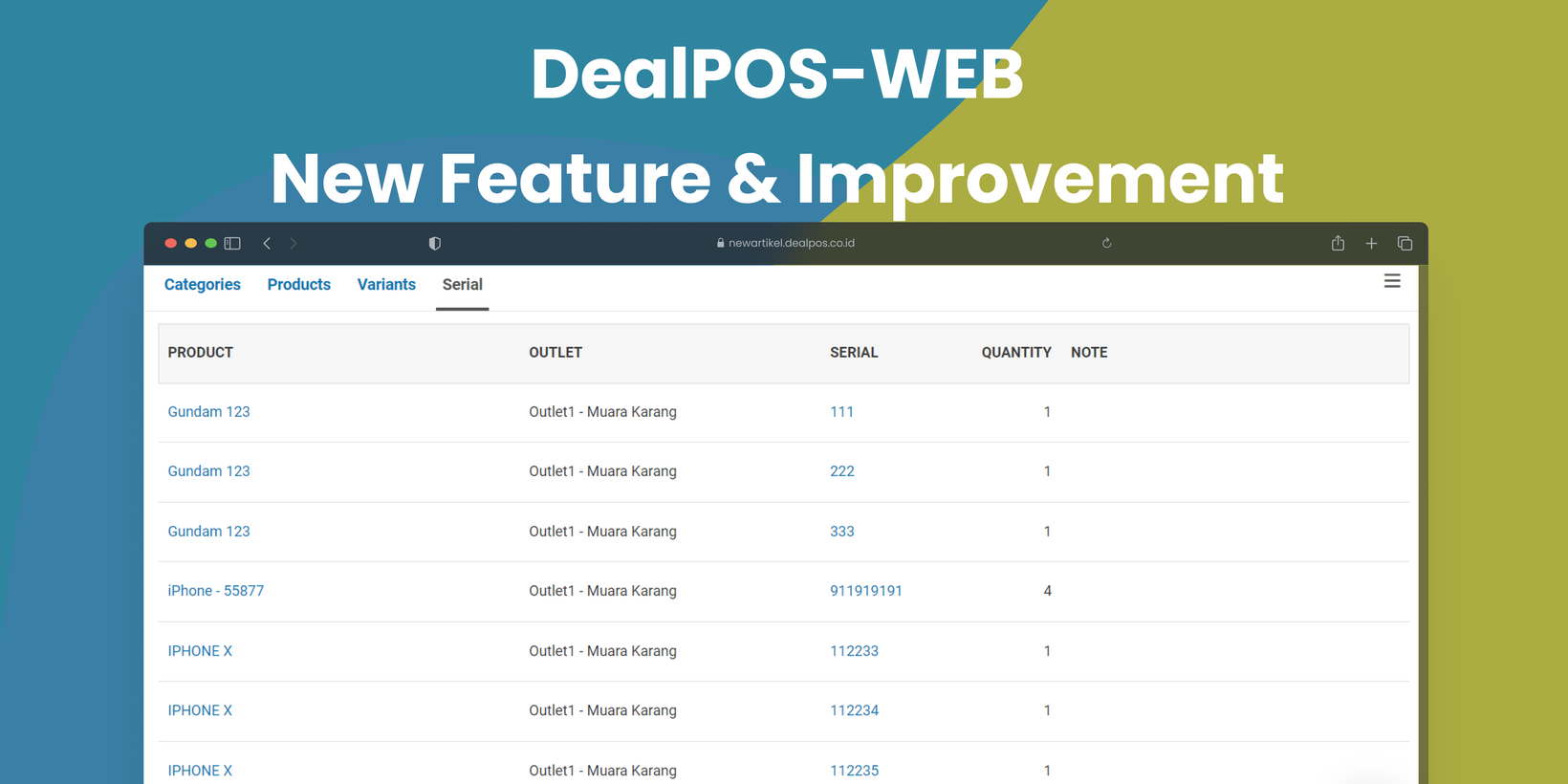The width and height of the screenshot is (1568, 784).
Task: Click the privacy shield icon
Action: click(x=435, y=244)
